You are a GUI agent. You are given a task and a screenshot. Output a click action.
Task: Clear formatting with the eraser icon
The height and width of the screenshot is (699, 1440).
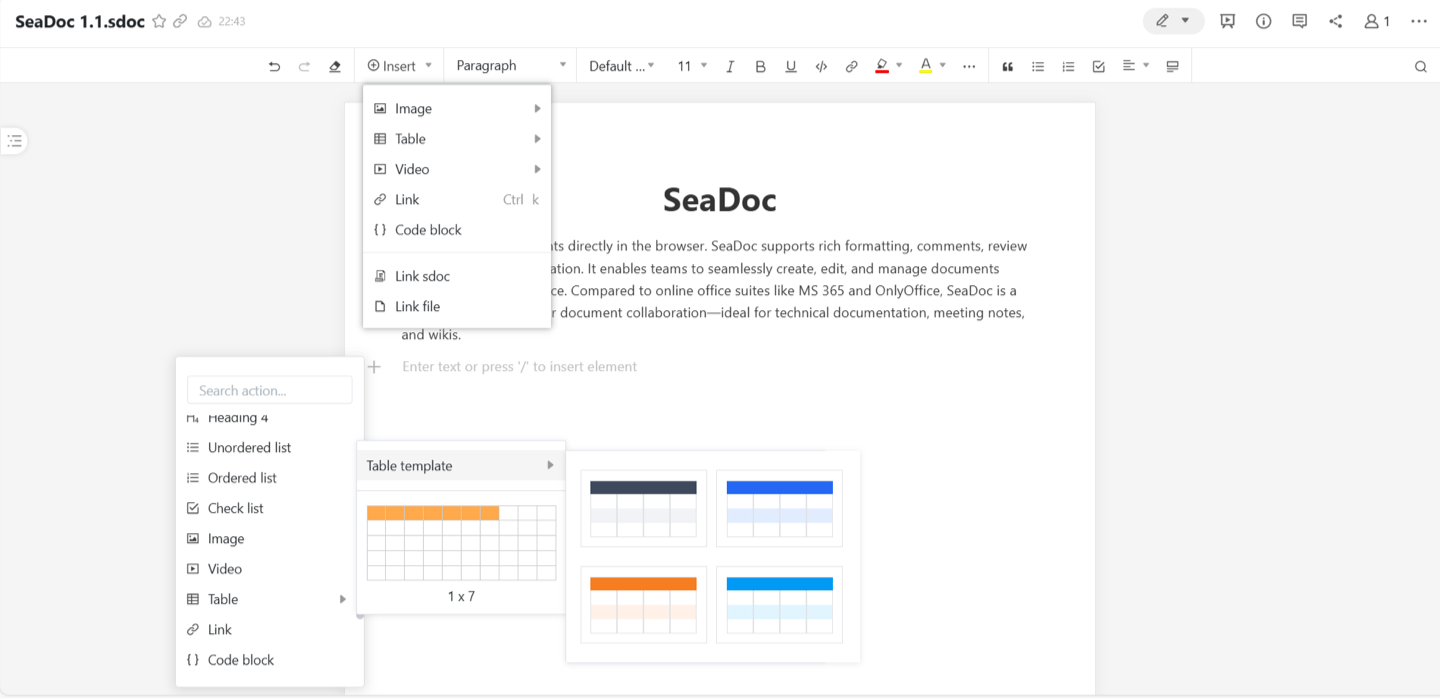335,66
